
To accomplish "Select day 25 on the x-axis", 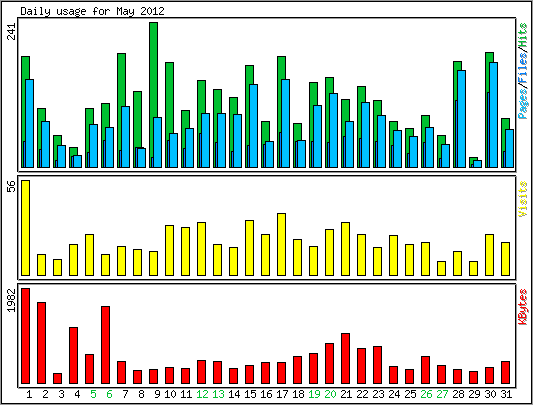I will (x=410, y=394).
